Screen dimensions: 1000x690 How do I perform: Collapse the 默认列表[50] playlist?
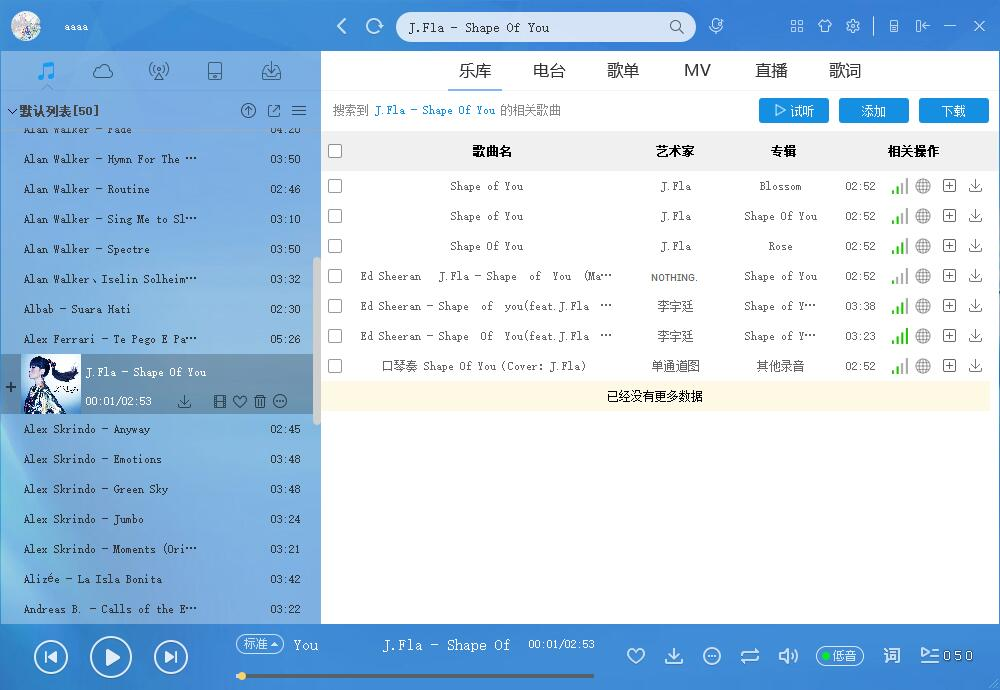[11, 110]
